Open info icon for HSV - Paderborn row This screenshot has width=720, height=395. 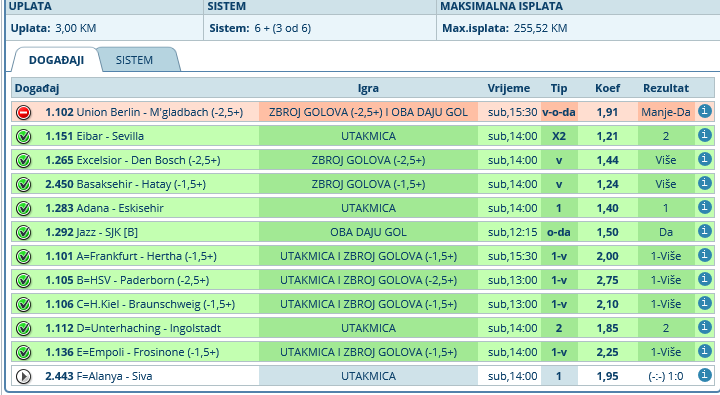tap(705, 279)
